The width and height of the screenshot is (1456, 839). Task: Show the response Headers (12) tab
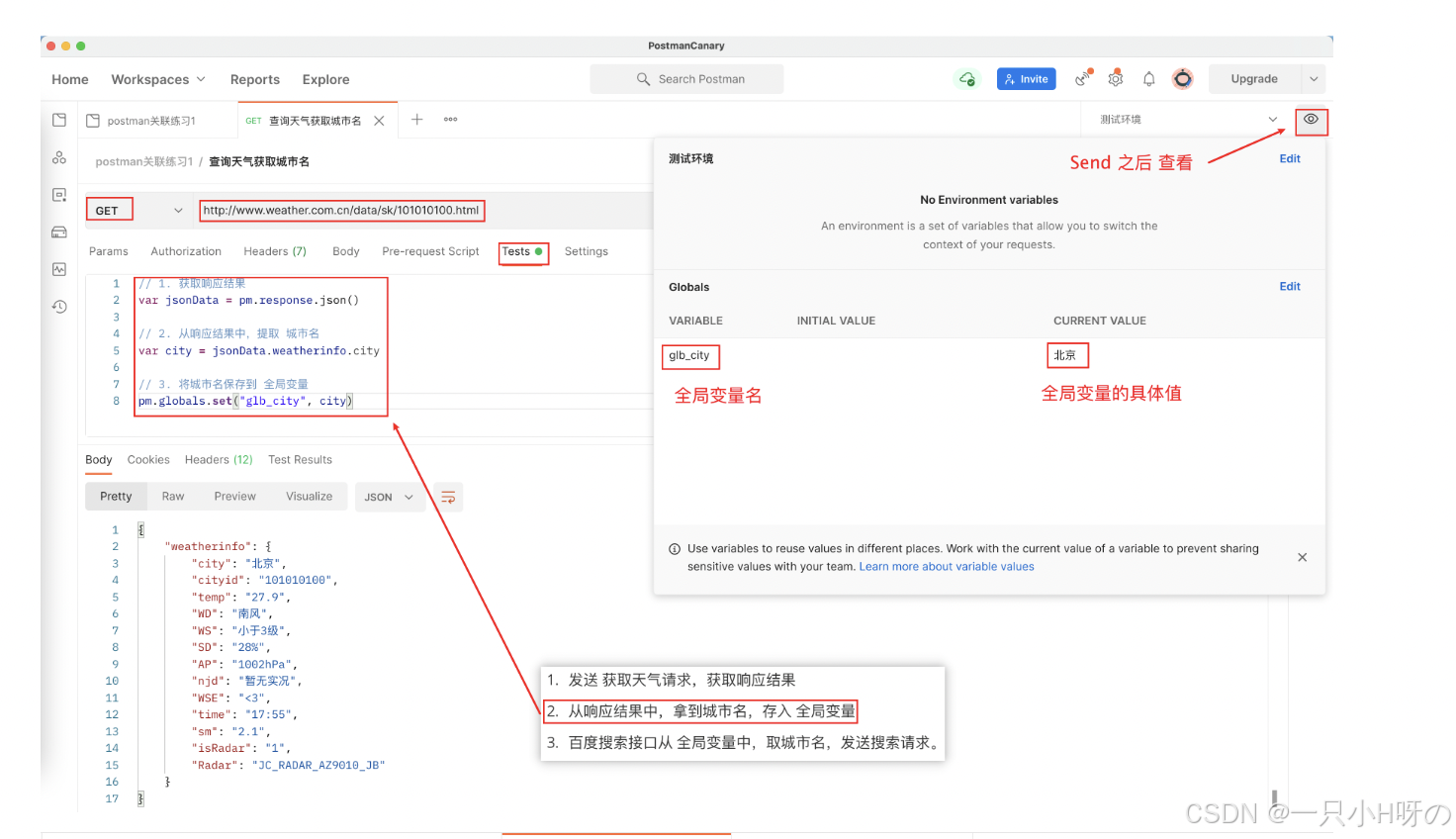tap(219, 460)
